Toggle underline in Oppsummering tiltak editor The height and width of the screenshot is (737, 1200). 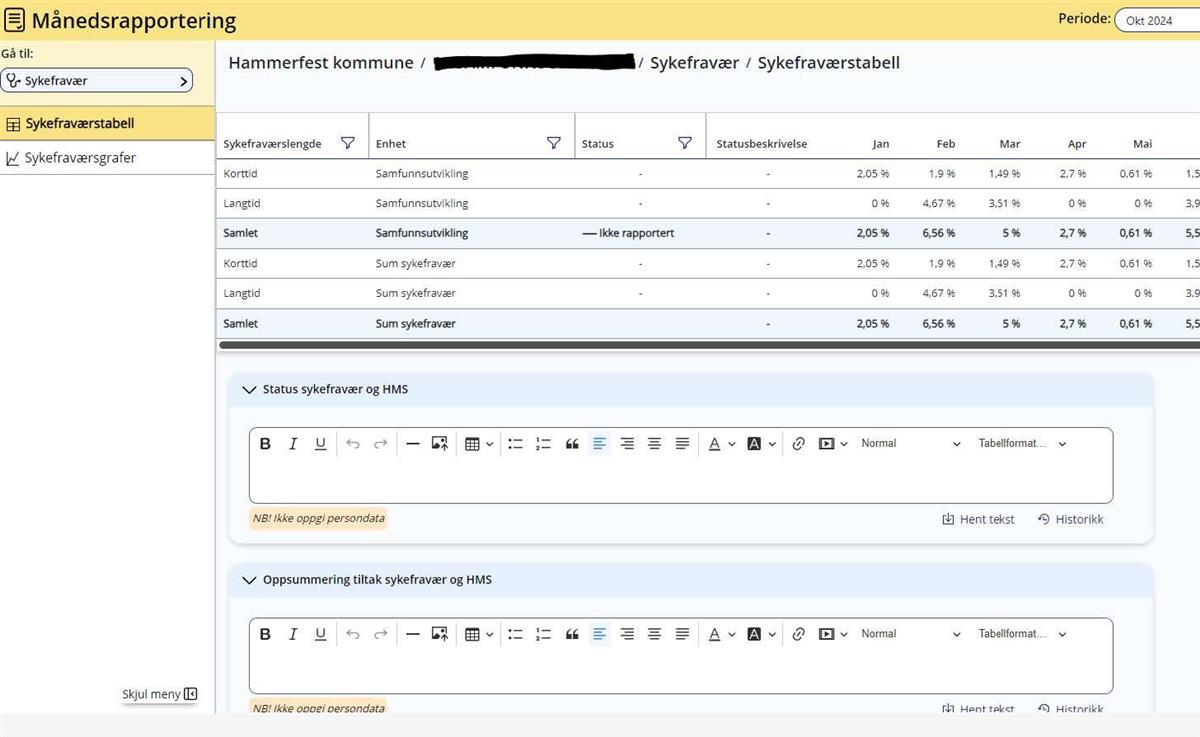(x=320, y=634)
